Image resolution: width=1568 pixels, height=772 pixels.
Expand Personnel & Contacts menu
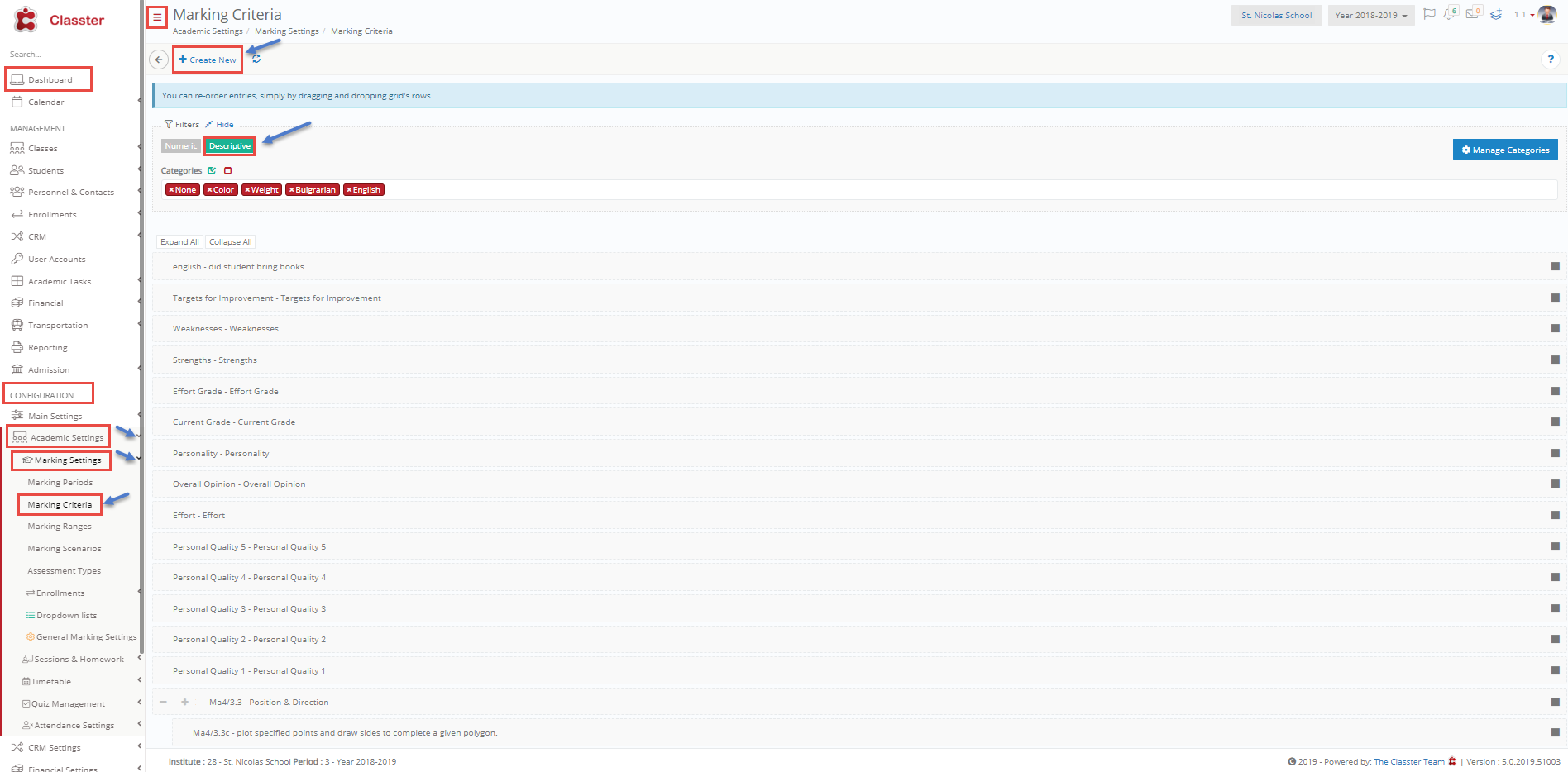click(70, 192)
